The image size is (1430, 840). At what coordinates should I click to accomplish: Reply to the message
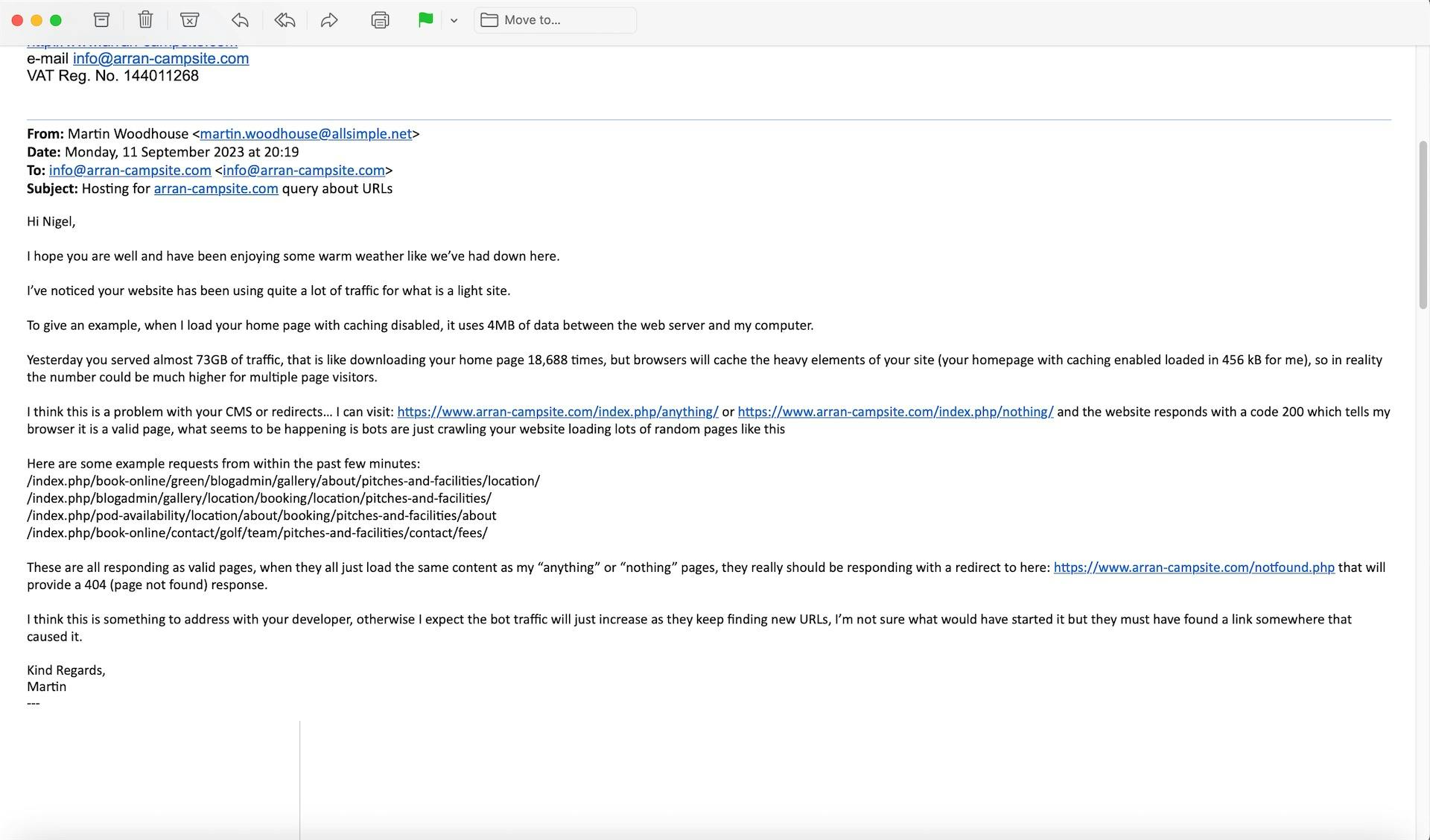pyautogui.click(x=240, y=20)
